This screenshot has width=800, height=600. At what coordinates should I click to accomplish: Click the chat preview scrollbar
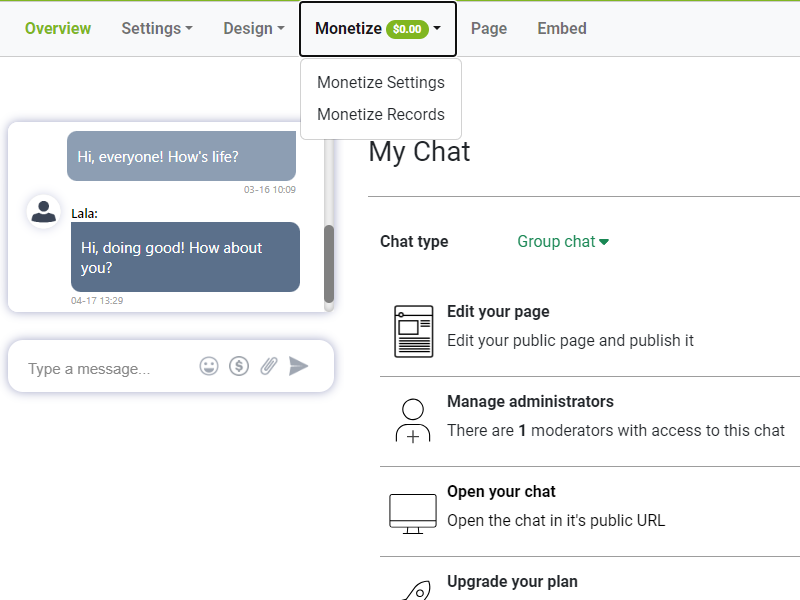[x=329, y=263]
